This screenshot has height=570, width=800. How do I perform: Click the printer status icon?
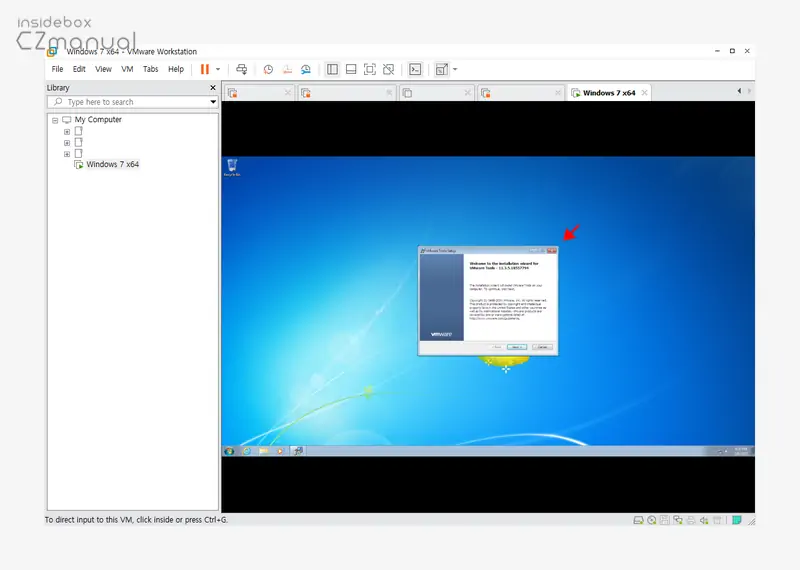(691, 520)
